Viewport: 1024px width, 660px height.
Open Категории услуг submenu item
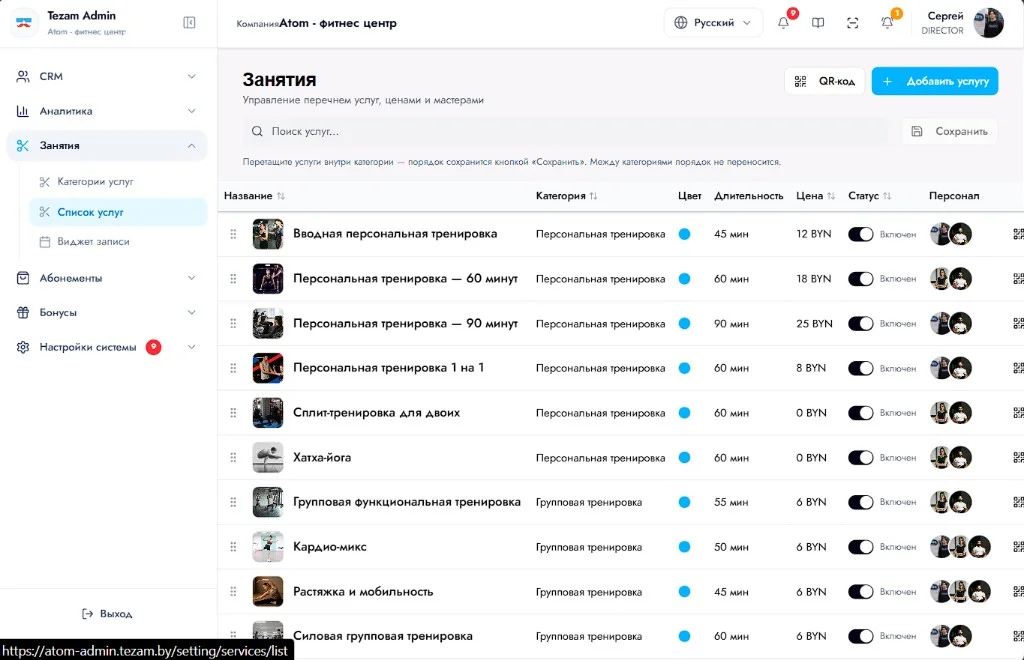tap(118, 181)
